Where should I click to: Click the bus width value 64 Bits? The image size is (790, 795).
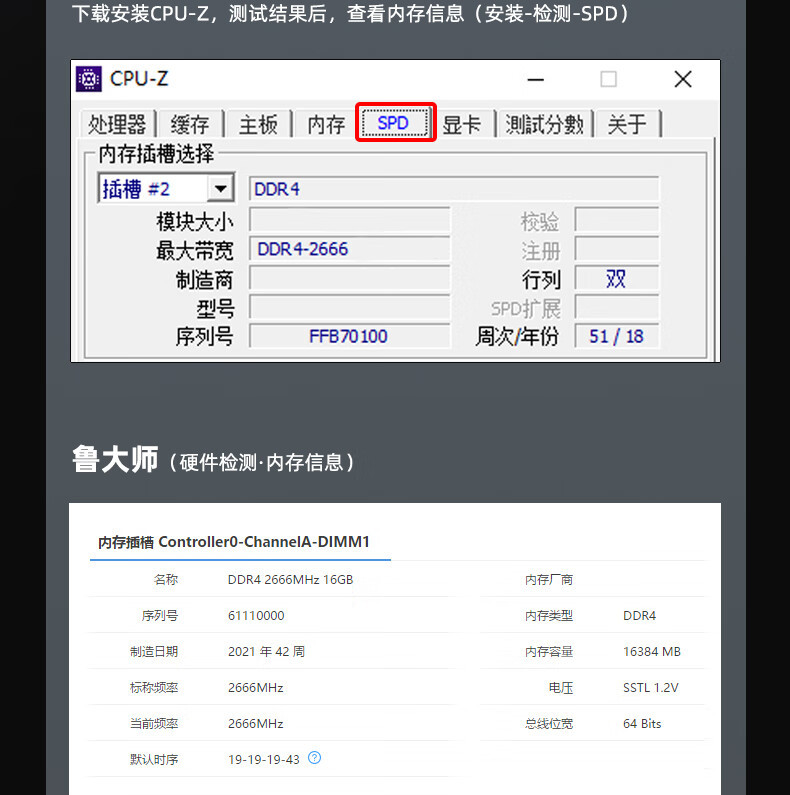pos(642,724)
